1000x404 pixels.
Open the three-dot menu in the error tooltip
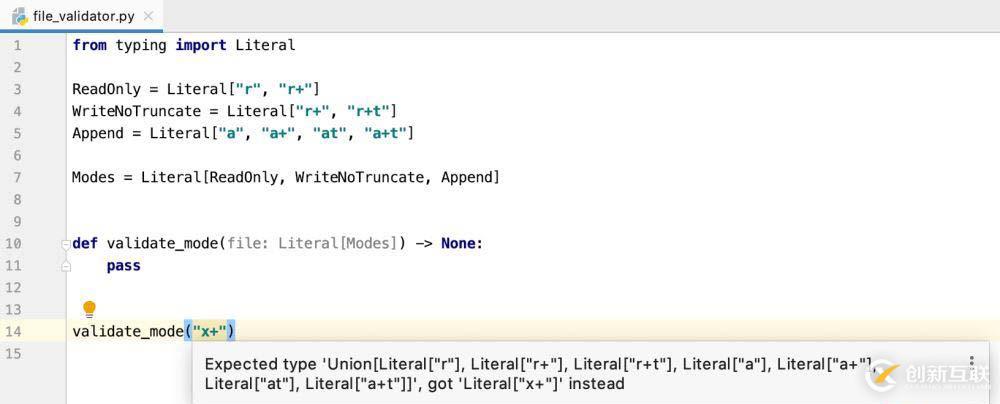coord(970,364)
